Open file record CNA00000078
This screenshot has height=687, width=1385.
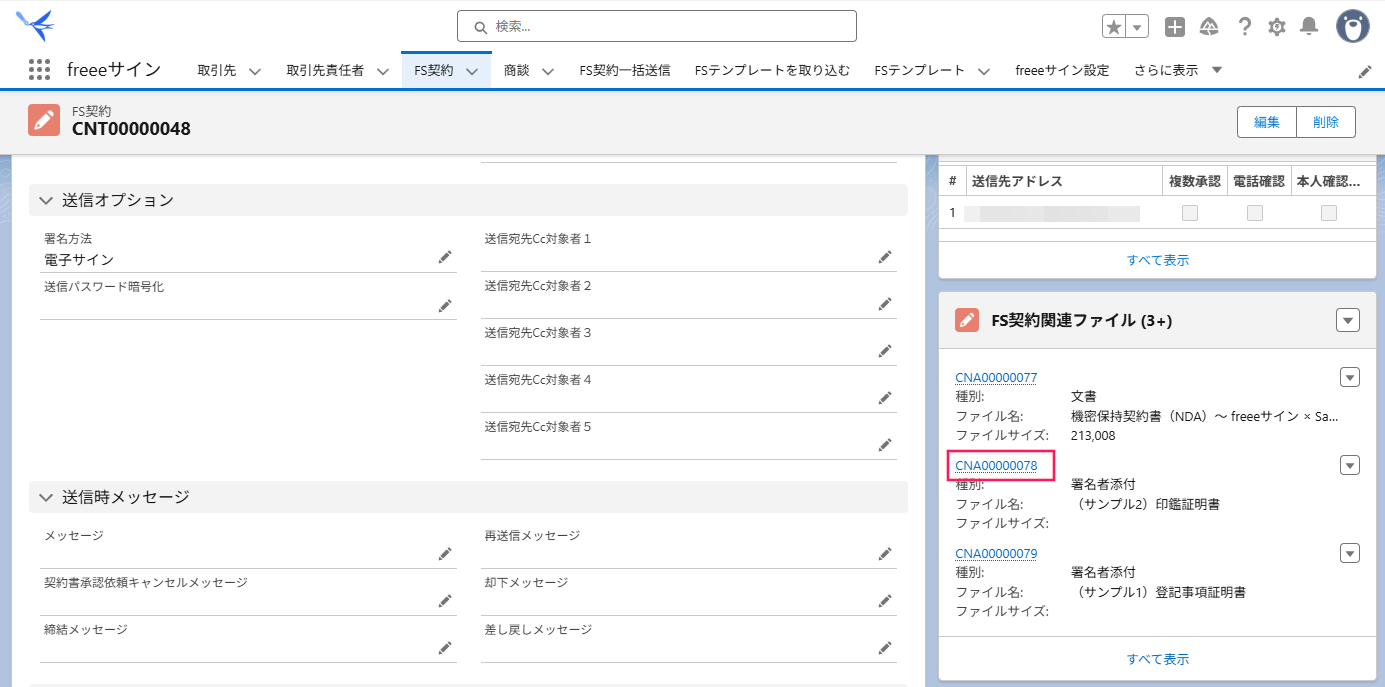click(996, 465)
